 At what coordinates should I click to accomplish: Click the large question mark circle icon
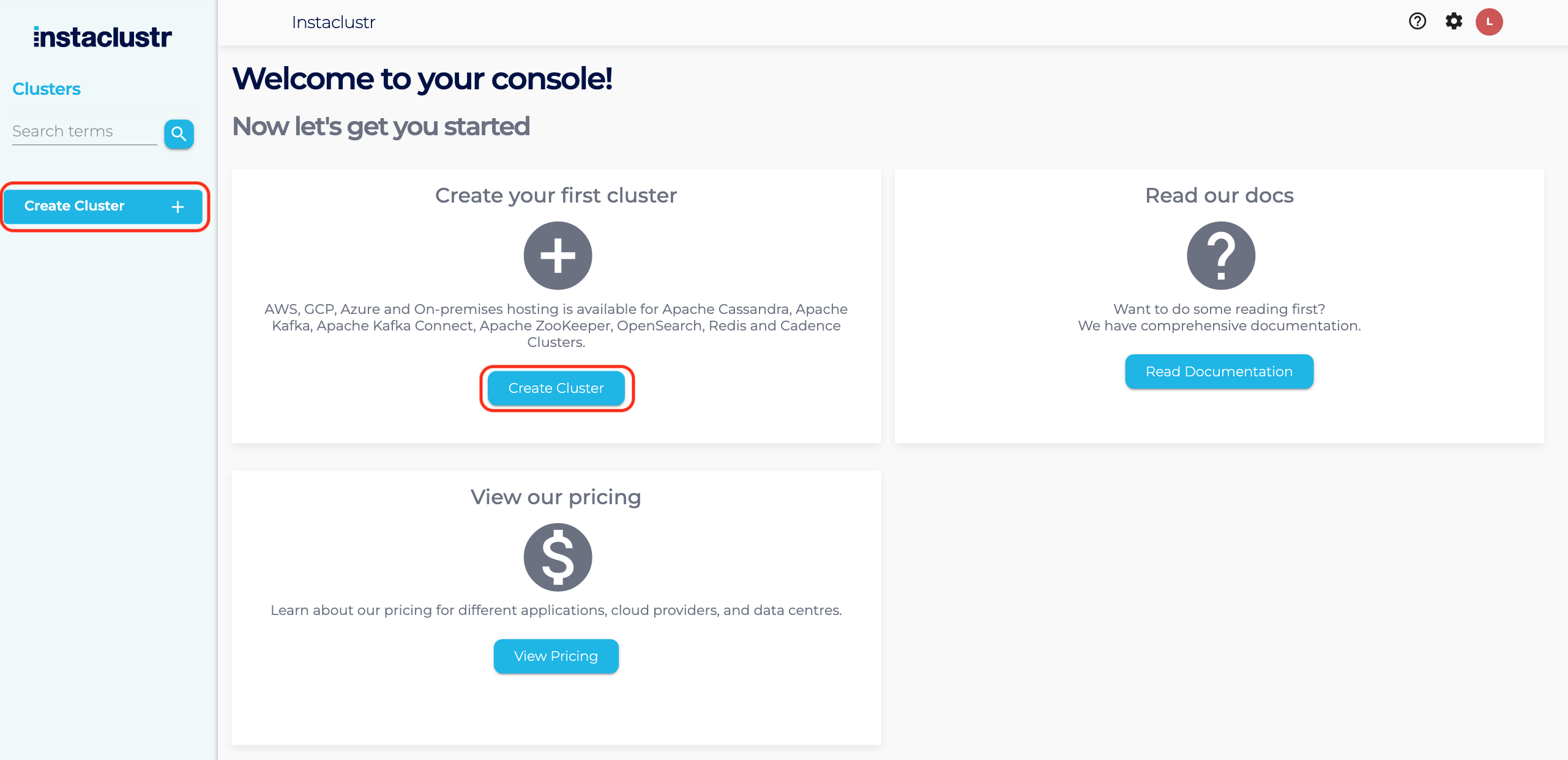[1220, 256]
